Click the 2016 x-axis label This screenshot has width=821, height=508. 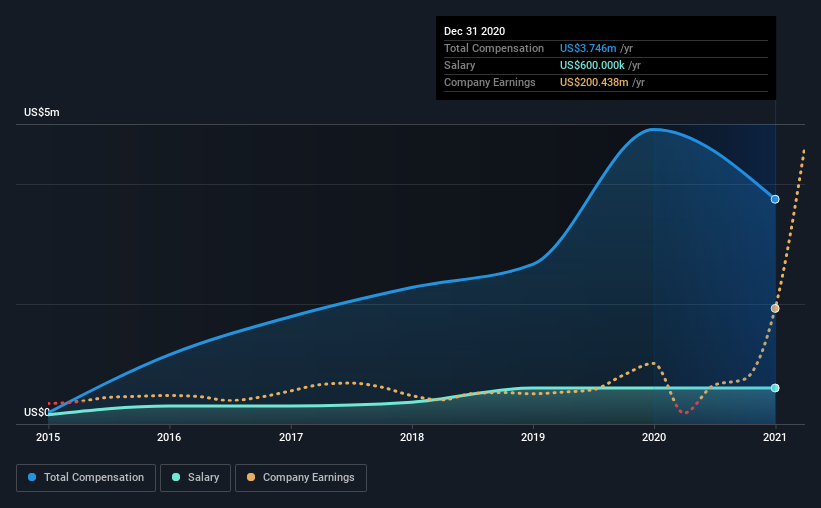pos(169,437)
